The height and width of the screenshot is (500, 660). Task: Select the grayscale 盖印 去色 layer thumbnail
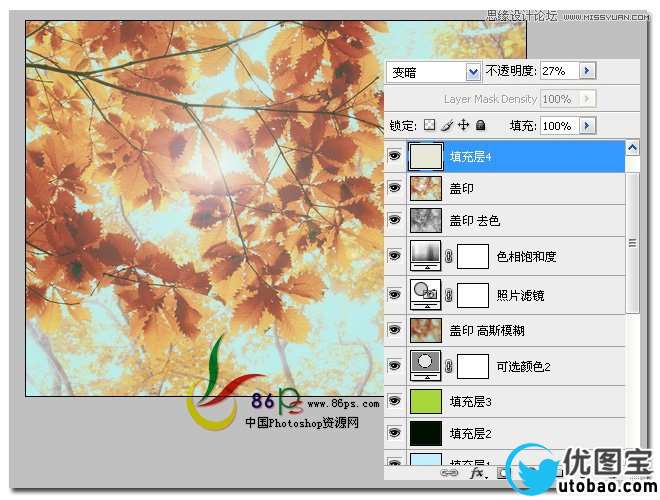tap(426, 220)
